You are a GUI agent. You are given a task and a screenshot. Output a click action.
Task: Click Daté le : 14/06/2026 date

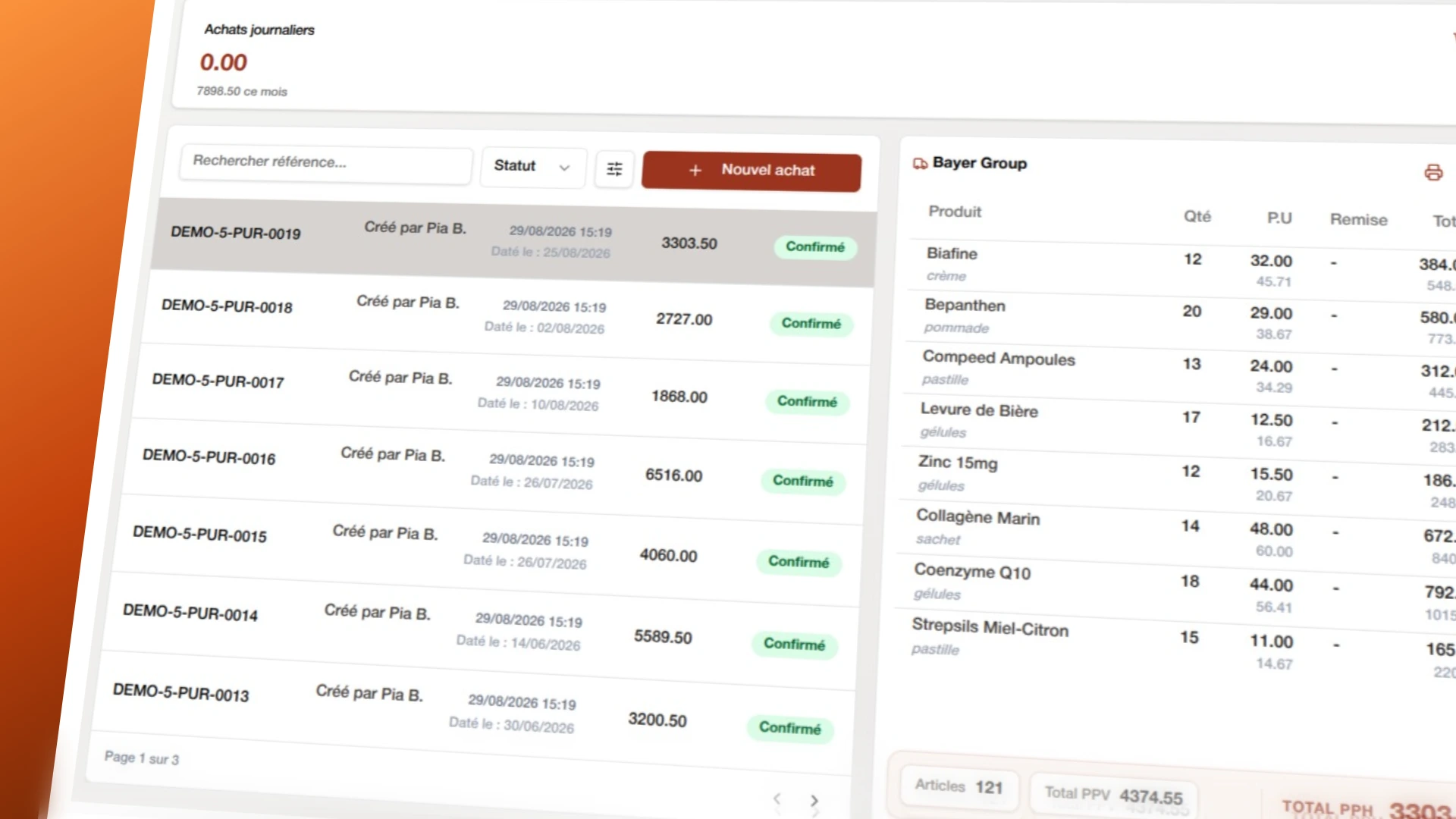coord(518,642)
